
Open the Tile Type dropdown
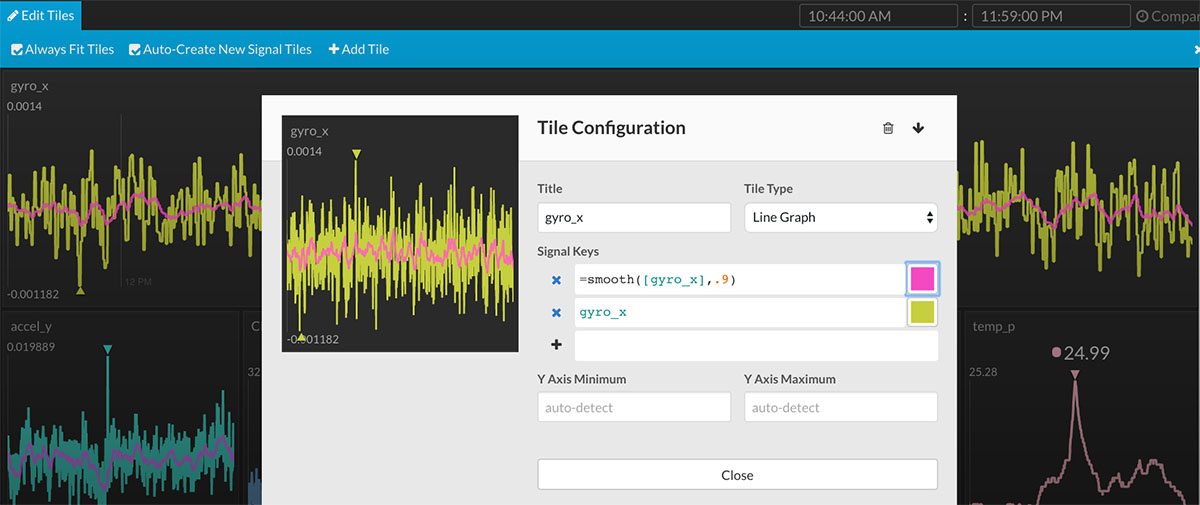click(x=840, y=217)
